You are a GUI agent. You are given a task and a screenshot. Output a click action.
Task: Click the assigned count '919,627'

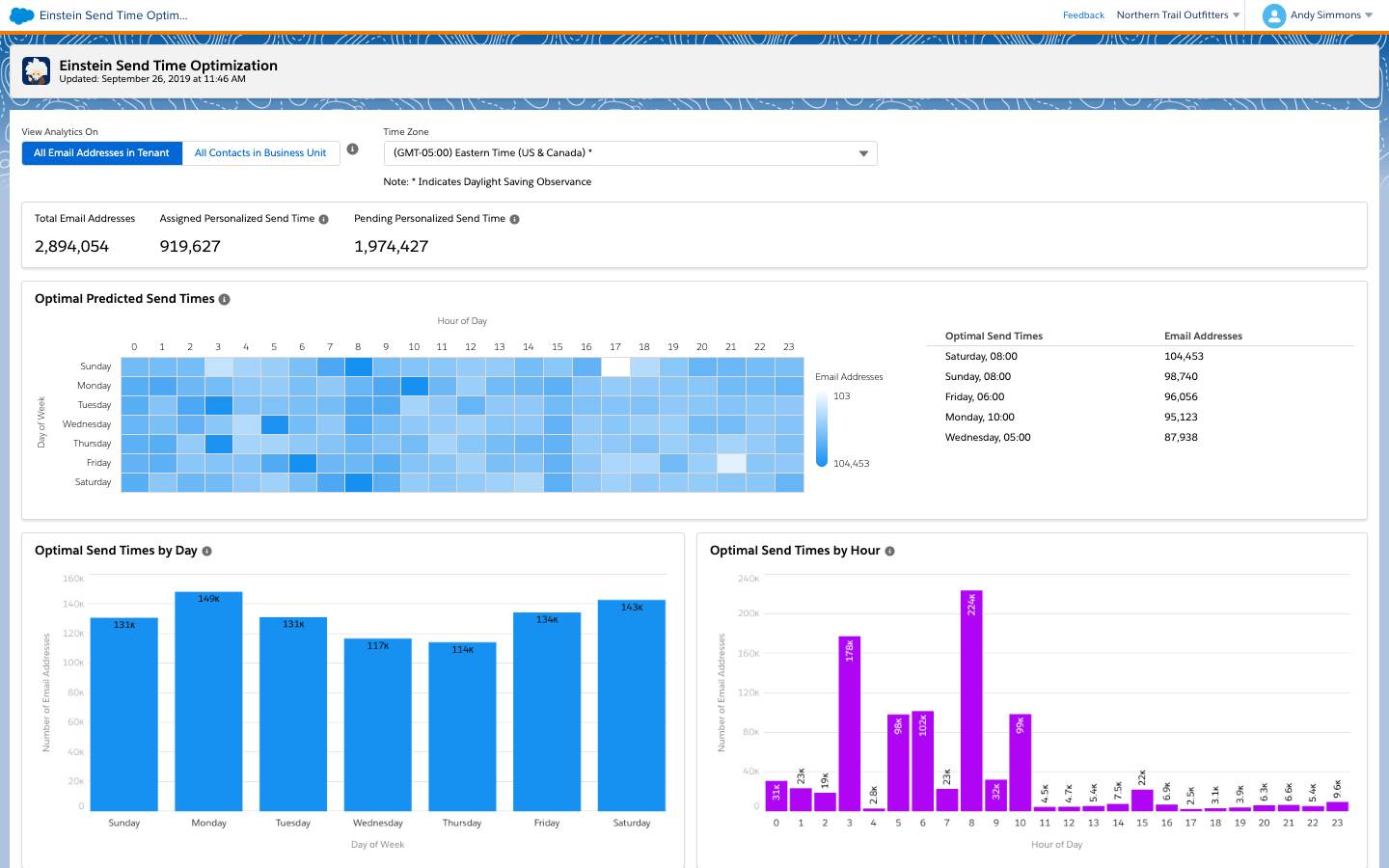coord(190,247)
